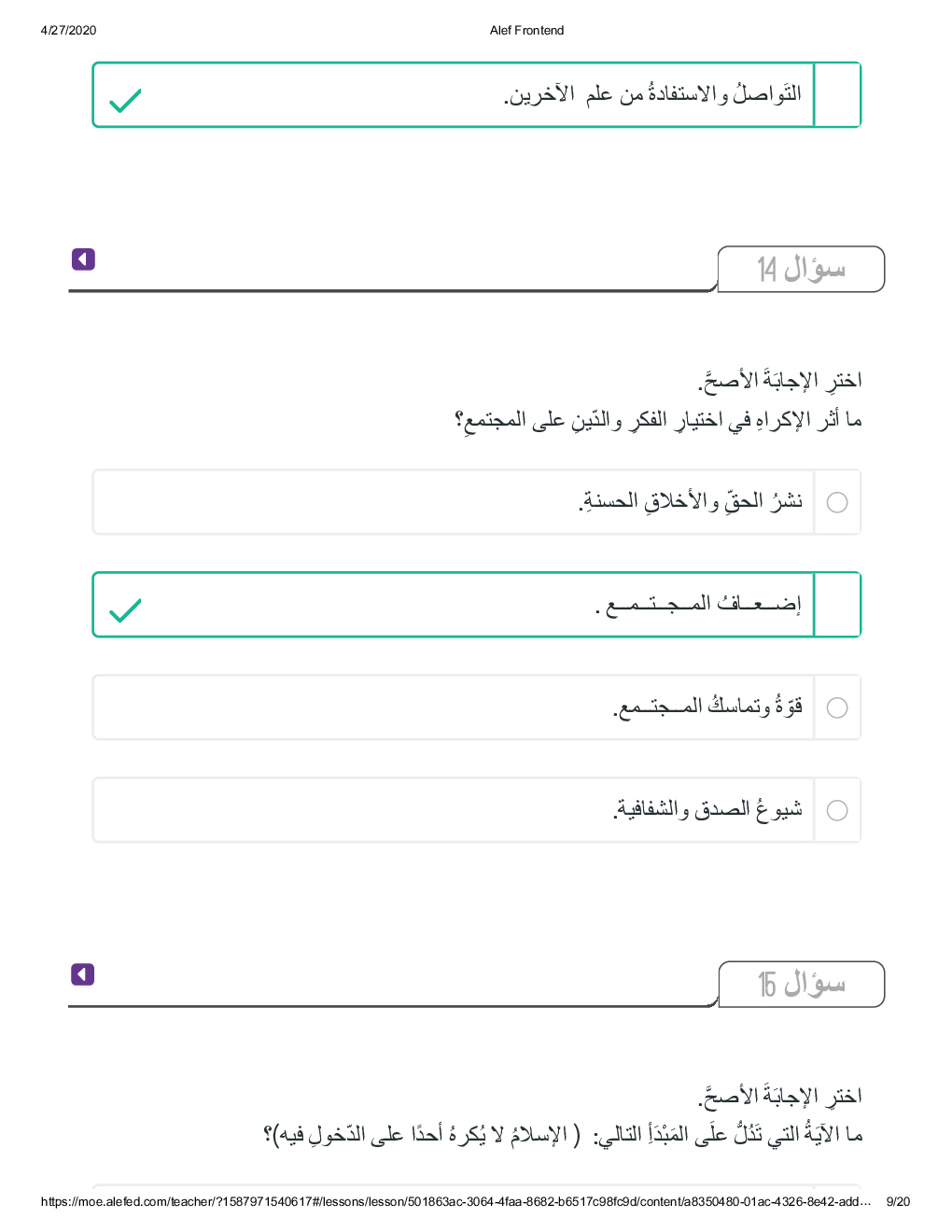Collapse question 15 using the purple arrow icon

click(83, 975)
